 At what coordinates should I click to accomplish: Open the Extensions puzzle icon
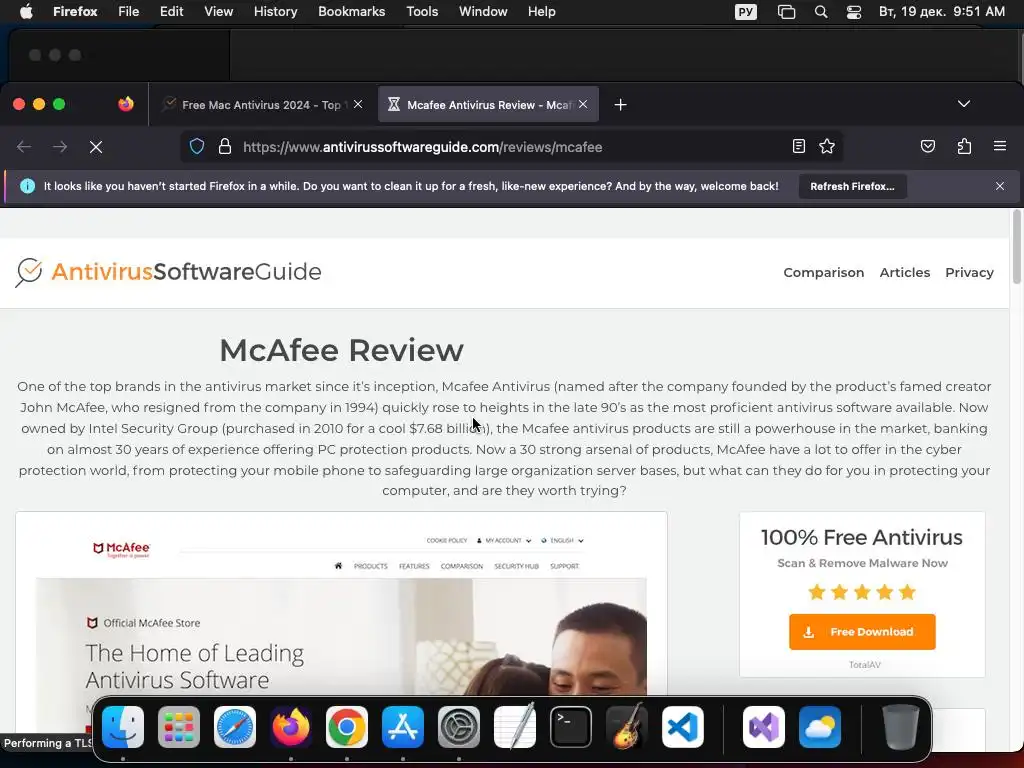(964, 146)
